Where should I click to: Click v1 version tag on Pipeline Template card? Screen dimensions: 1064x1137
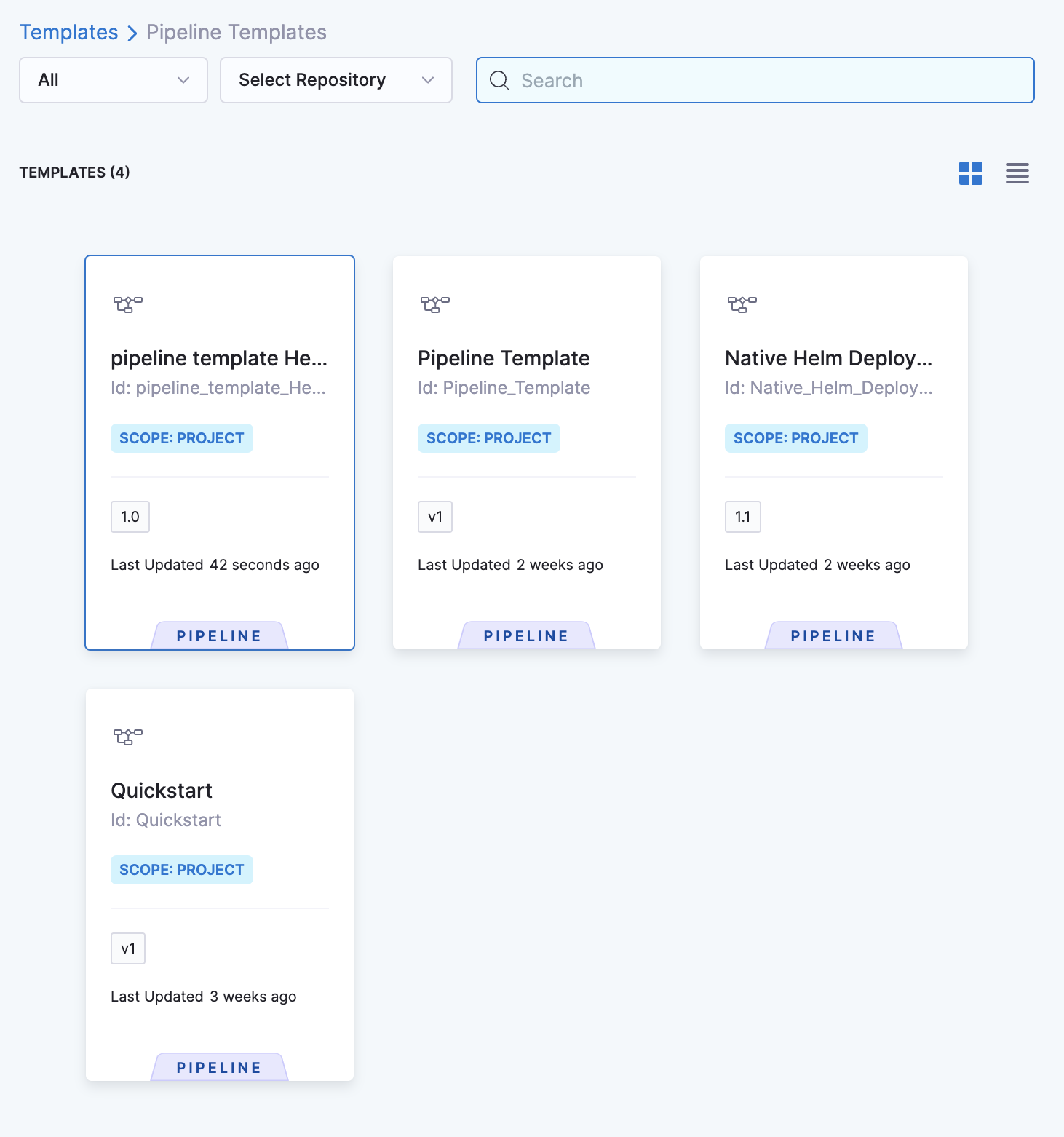tap(435, 517)
